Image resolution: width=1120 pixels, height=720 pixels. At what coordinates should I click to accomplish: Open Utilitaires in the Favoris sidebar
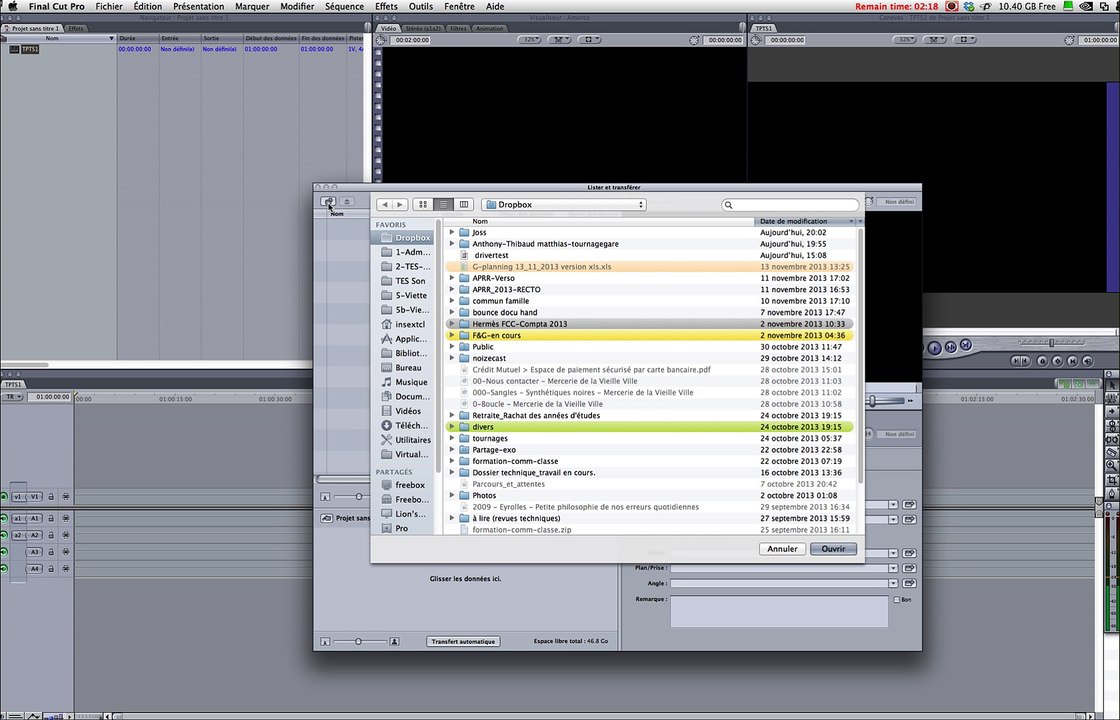[x=404, y=440]
